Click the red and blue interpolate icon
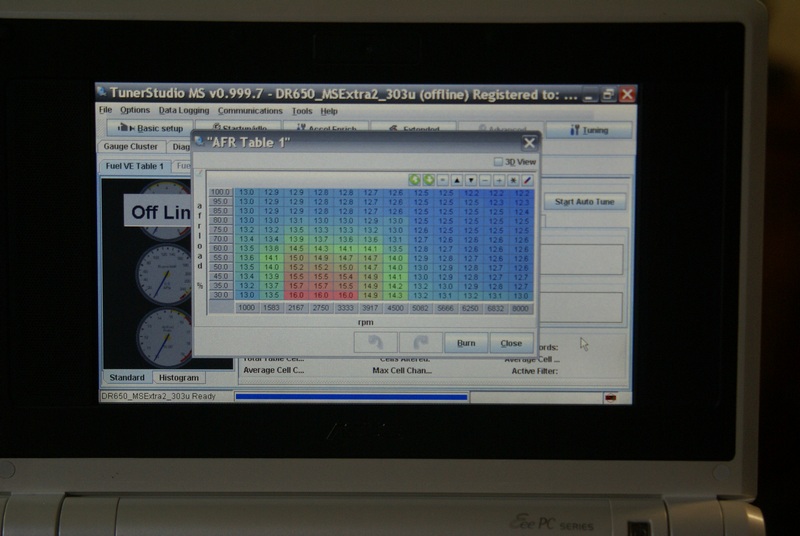Viewport: 800px width, 536px height. pos(528,180)
